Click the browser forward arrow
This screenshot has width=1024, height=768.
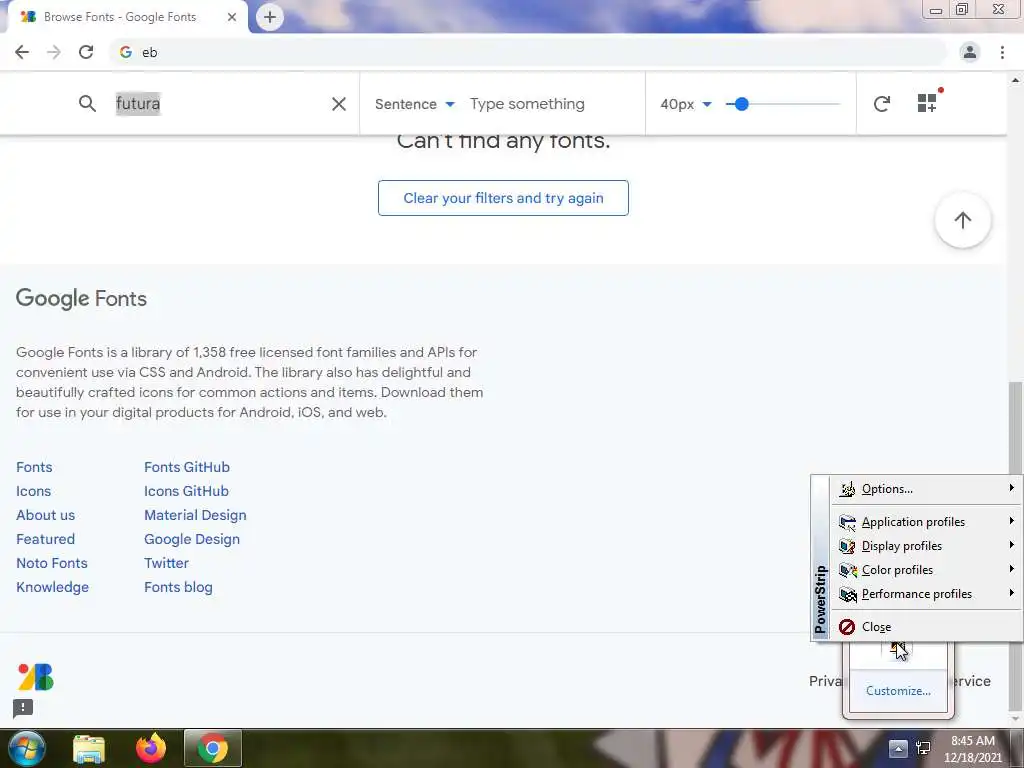(x=54, y=52)
